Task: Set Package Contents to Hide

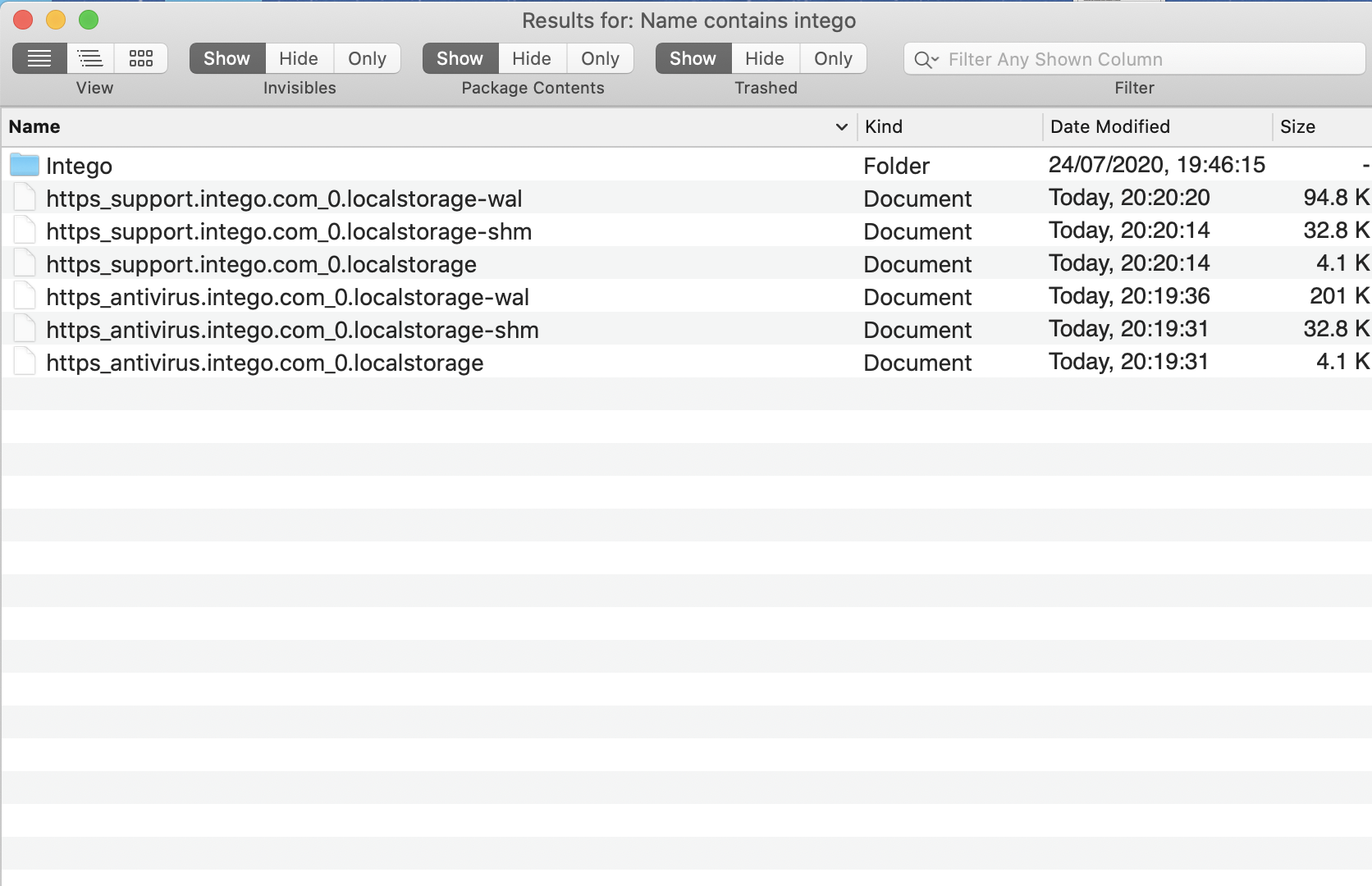Action: [532, 58]
